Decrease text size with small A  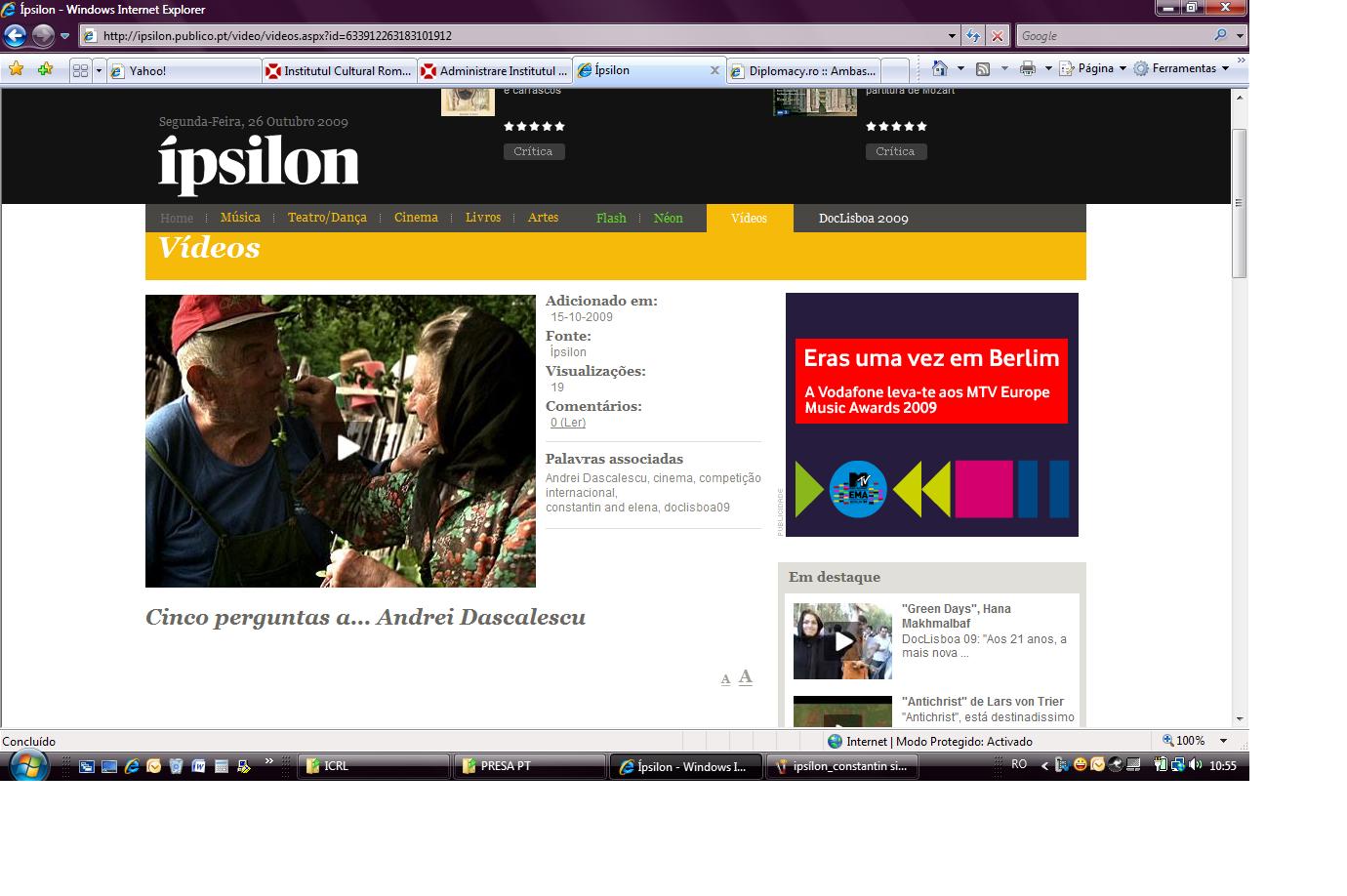[x=725, y=679]
